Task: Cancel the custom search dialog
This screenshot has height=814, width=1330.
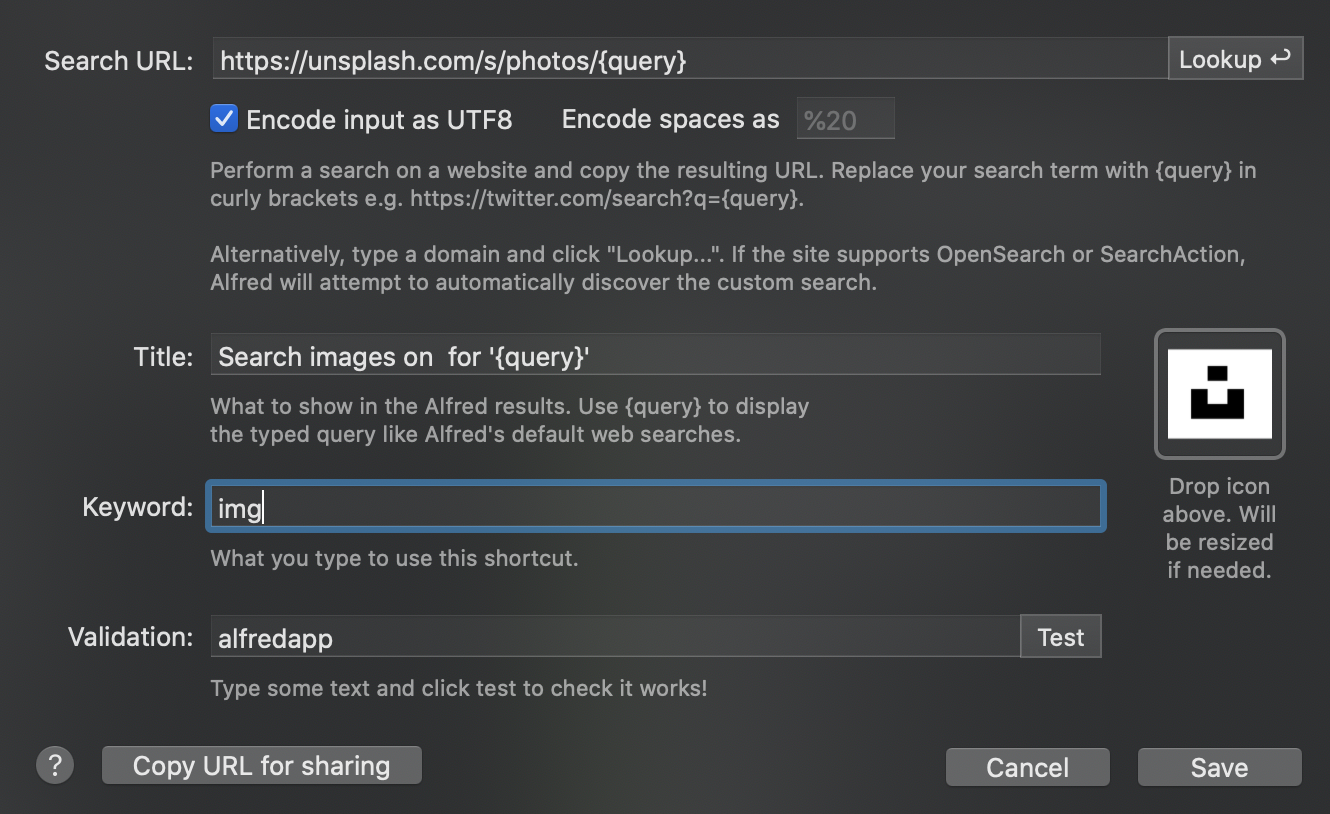Action: (1027, 767)
